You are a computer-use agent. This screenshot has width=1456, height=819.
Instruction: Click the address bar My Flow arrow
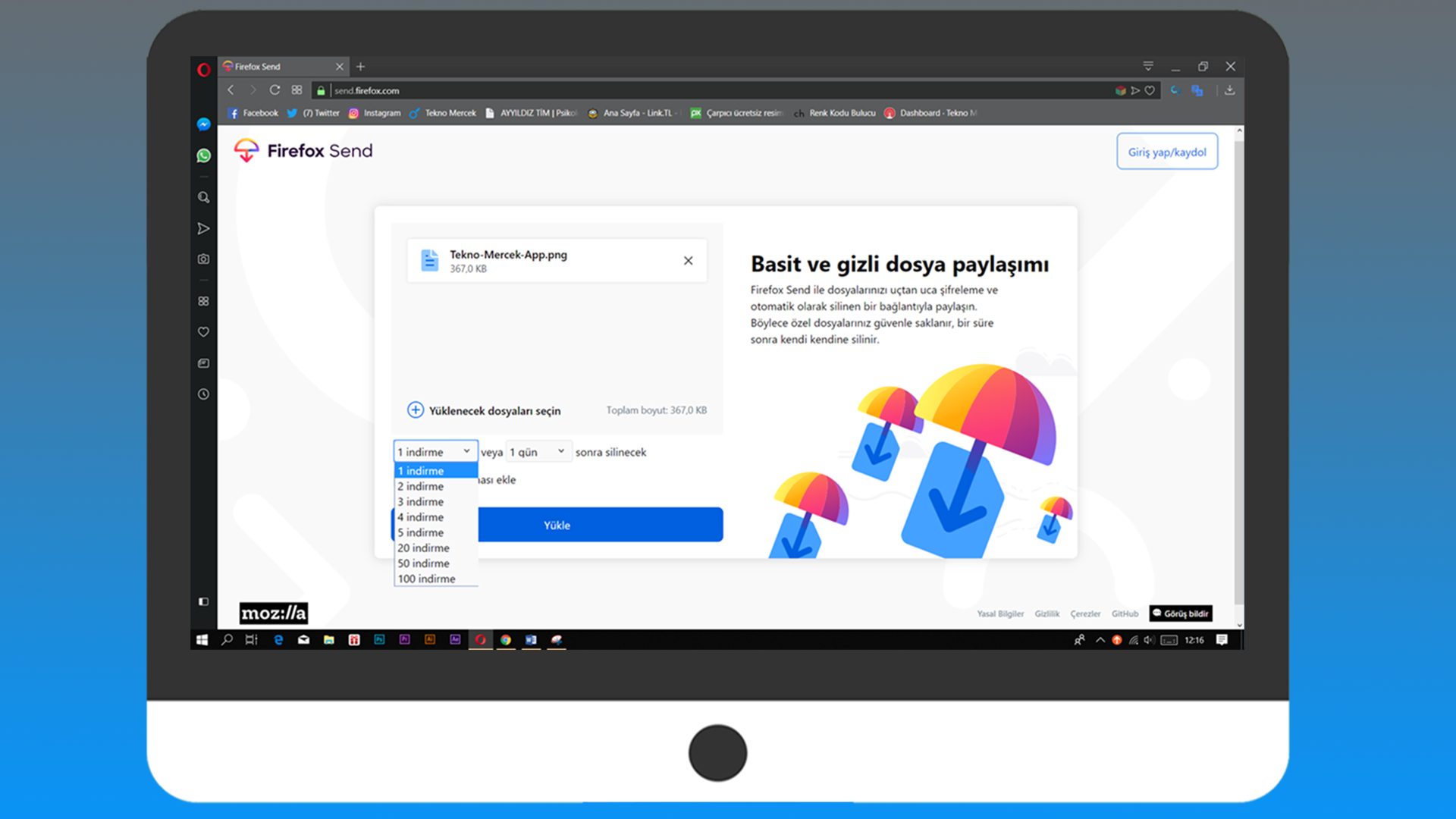coord(1135,90)
